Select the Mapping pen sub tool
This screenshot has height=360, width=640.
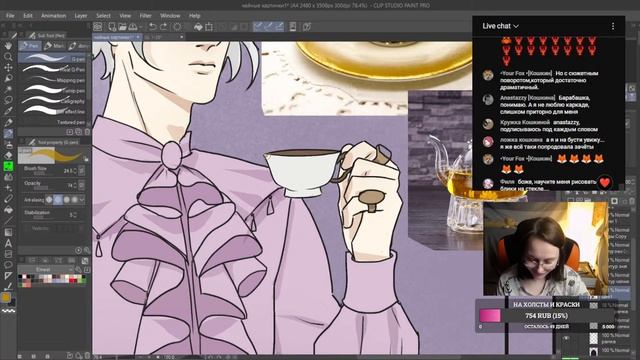coord(53,80)
